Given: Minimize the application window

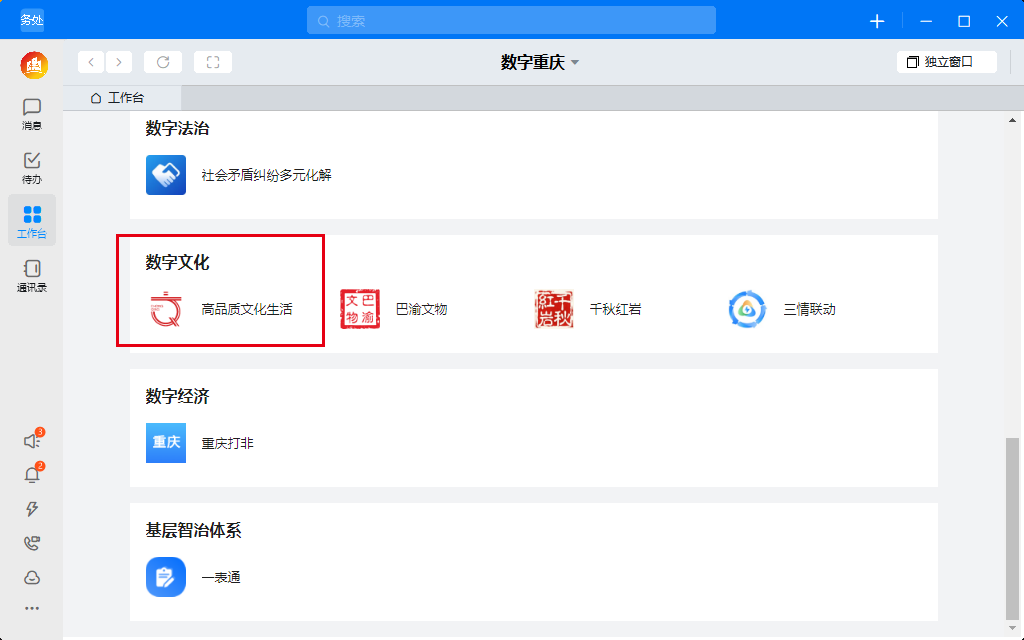Looking at the screenshot, I should [926, 22].
